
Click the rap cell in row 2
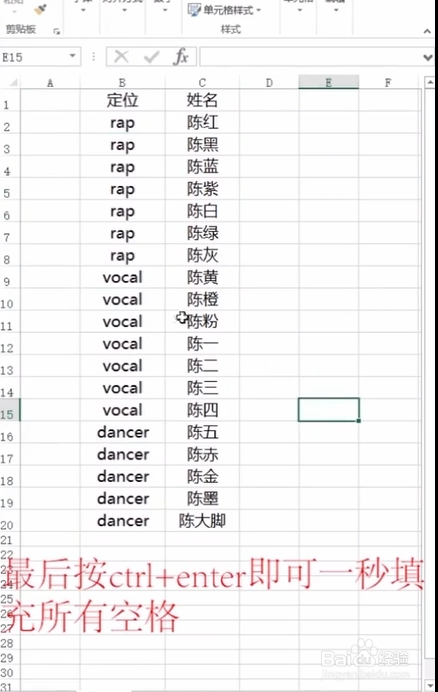point(122,123)
